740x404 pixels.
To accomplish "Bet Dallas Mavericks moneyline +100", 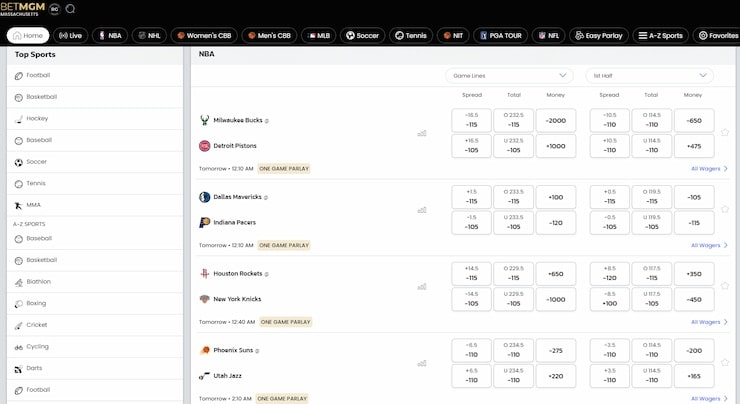I will pyautogui.click(x=555, y=197).
